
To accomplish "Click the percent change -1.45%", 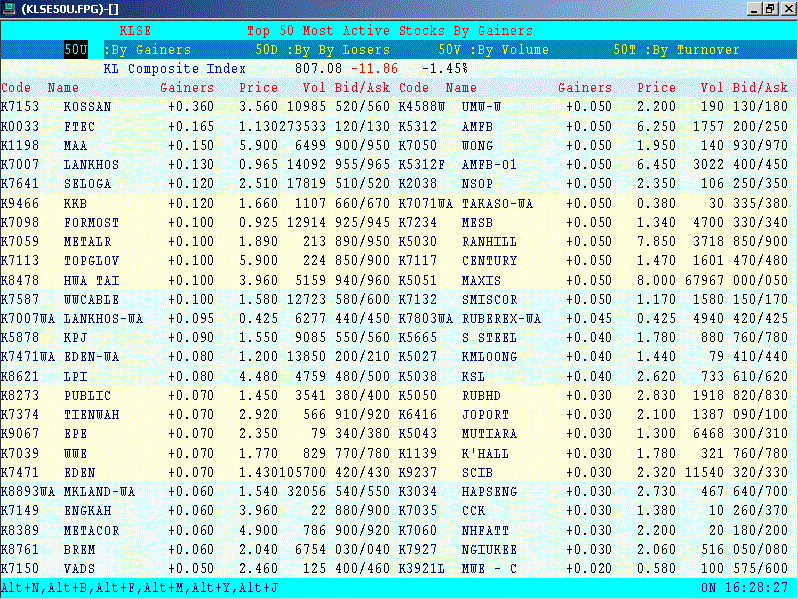I will coord(445,69).
